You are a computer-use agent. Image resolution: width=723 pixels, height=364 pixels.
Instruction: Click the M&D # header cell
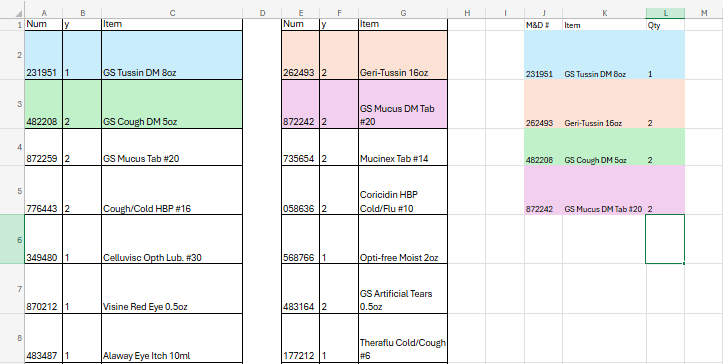(543, 25)
